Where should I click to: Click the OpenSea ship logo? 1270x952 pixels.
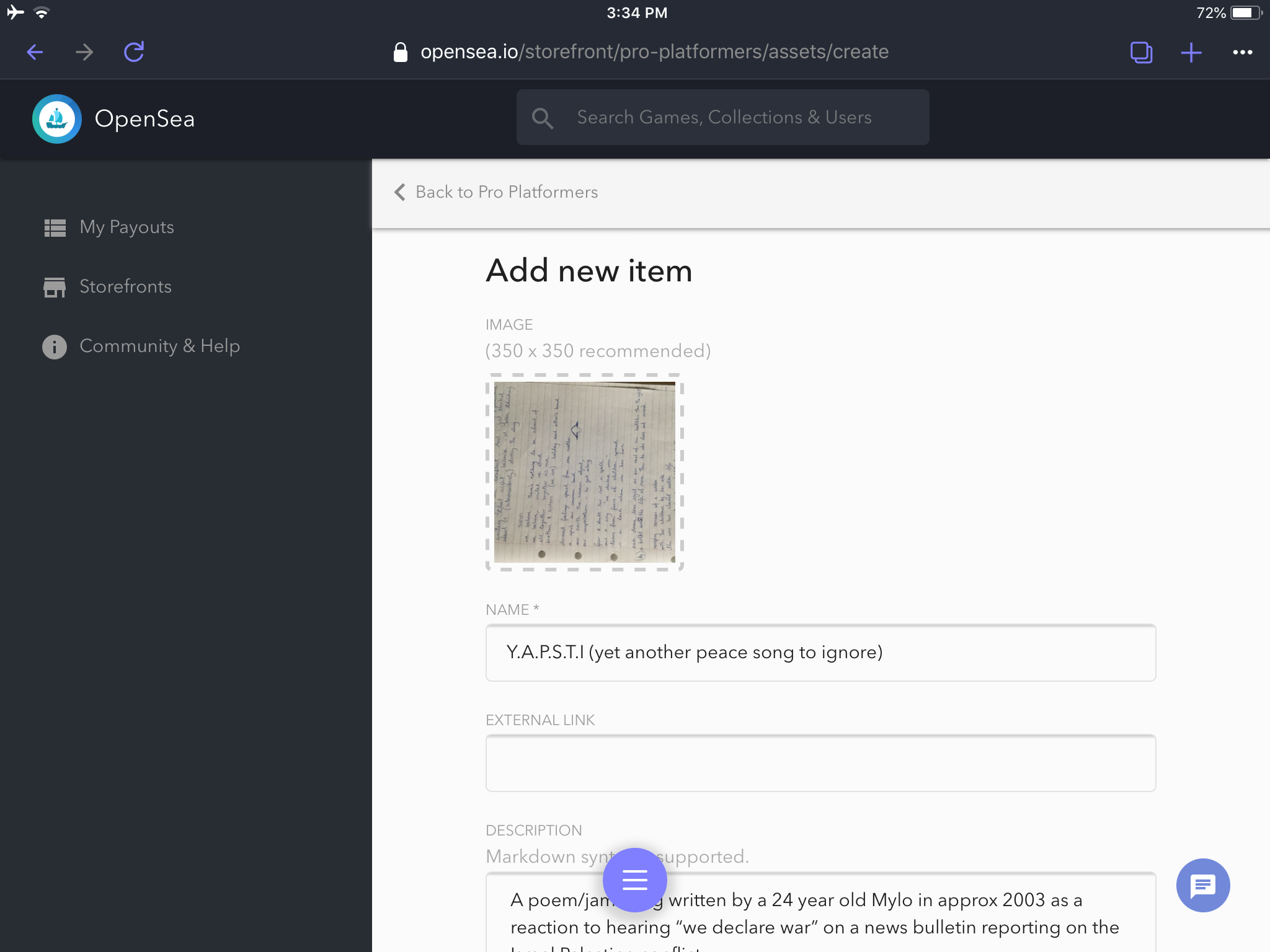[x=57, y=118]
